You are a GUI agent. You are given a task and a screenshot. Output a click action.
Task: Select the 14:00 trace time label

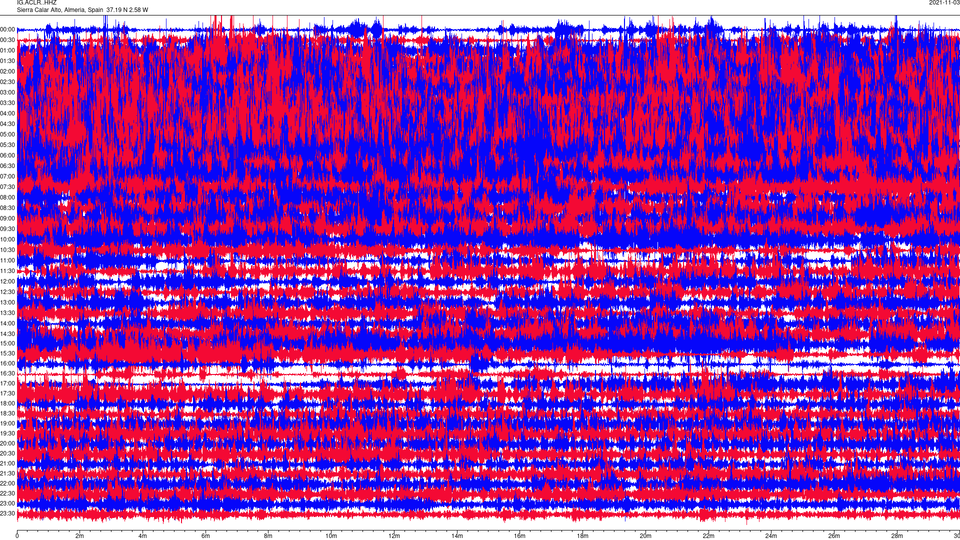(7, 323)
